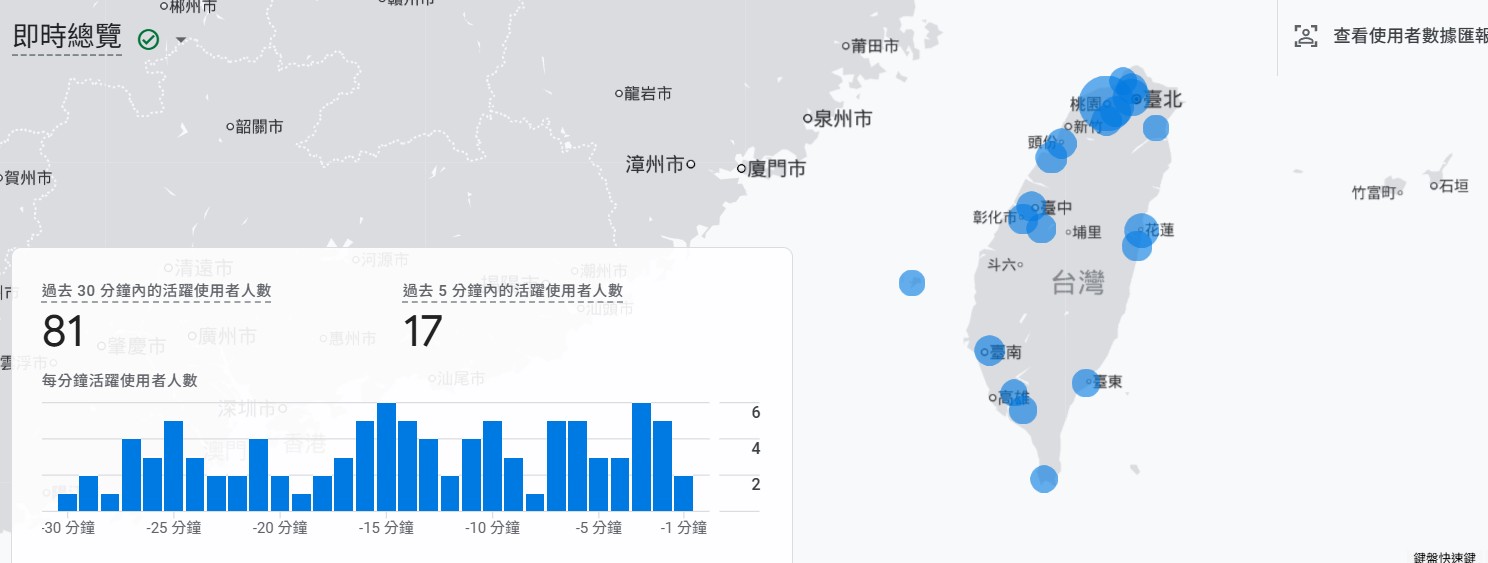Click the largest bubble over 桃園
Screen dimensions: 1488x563
pyautogui.click(x=1104, y=103)
